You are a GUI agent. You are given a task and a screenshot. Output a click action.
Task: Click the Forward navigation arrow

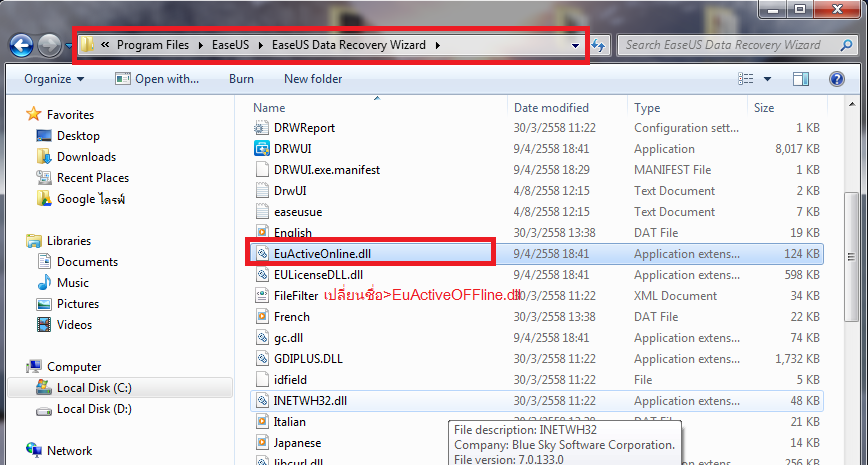(x=49, y=45)
